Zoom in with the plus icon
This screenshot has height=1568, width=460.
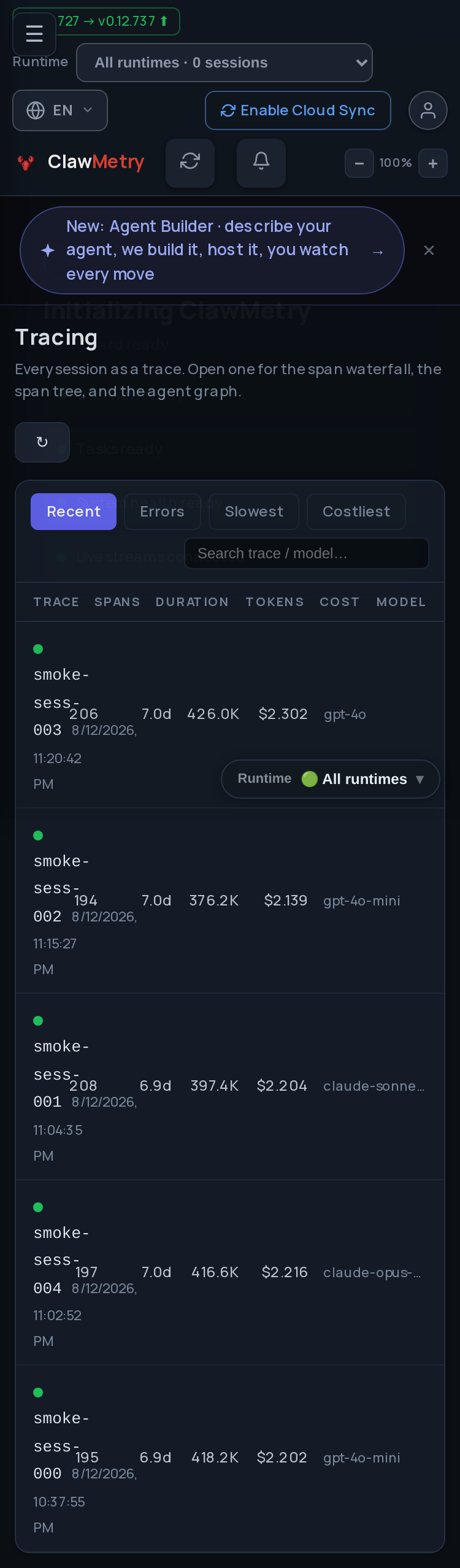tap(433, 163)
